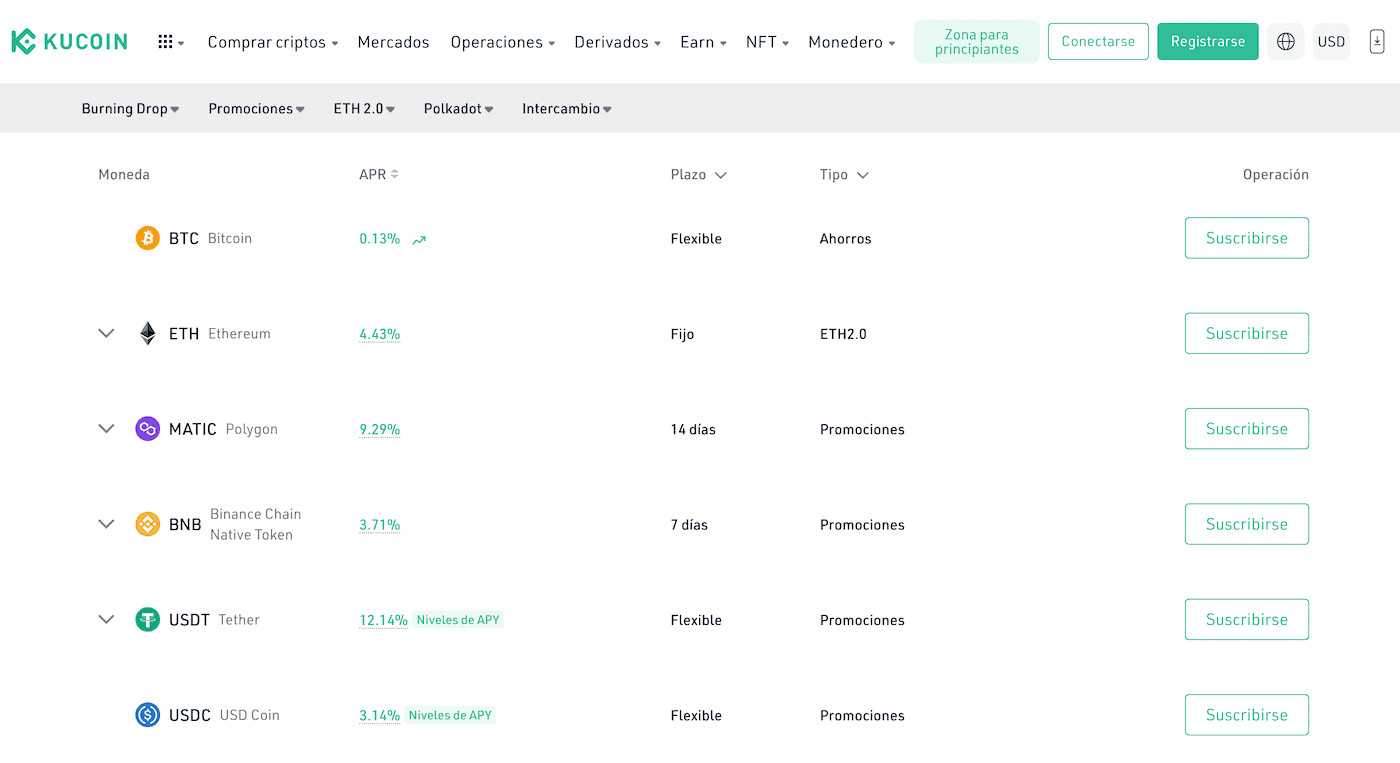Click the 'Operación' column header
The image size is (1400, 763).
point(1276,175)
